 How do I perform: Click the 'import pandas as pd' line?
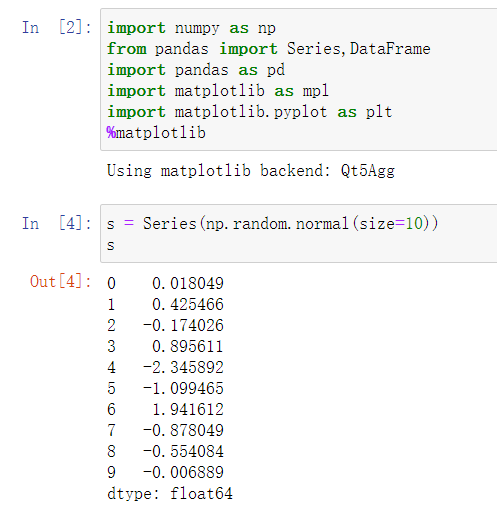196,70
